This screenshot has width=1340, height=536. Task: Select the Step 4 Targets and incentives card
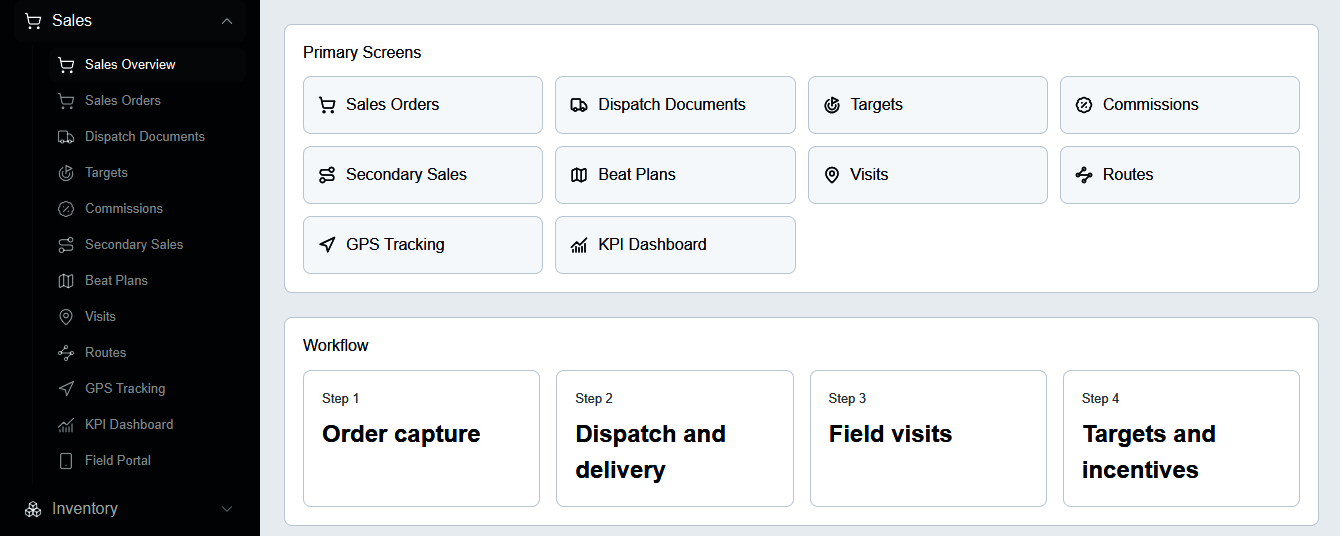(x=1181, y=439)
